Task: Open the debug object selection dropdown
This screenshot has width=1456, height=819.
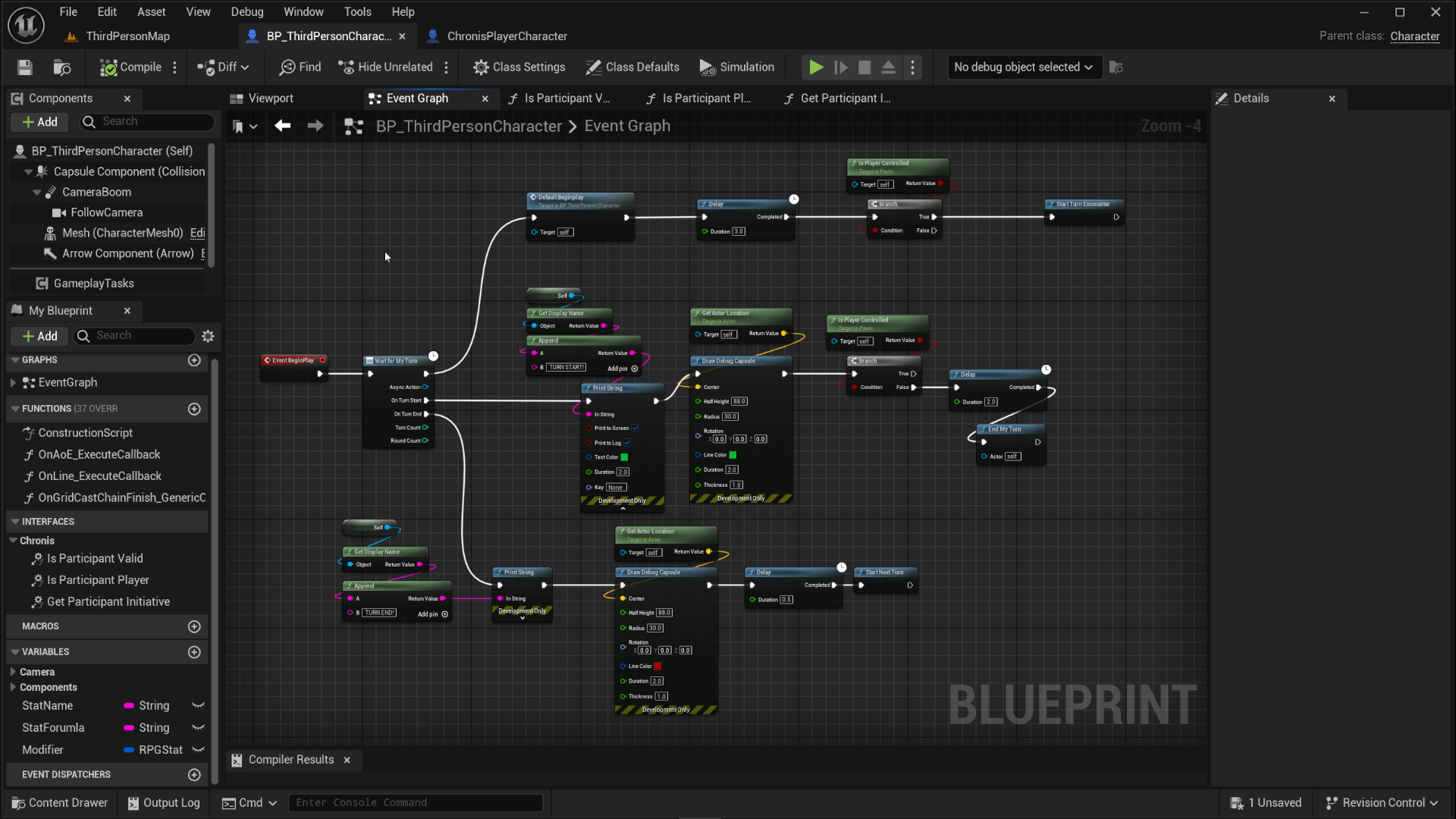Action: (x=1023, y=67)
